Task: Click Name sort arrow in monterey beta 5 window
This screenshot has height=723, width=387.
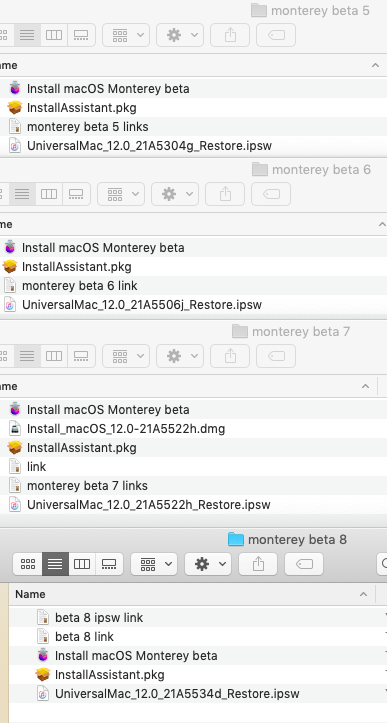Action: (375, 65)
